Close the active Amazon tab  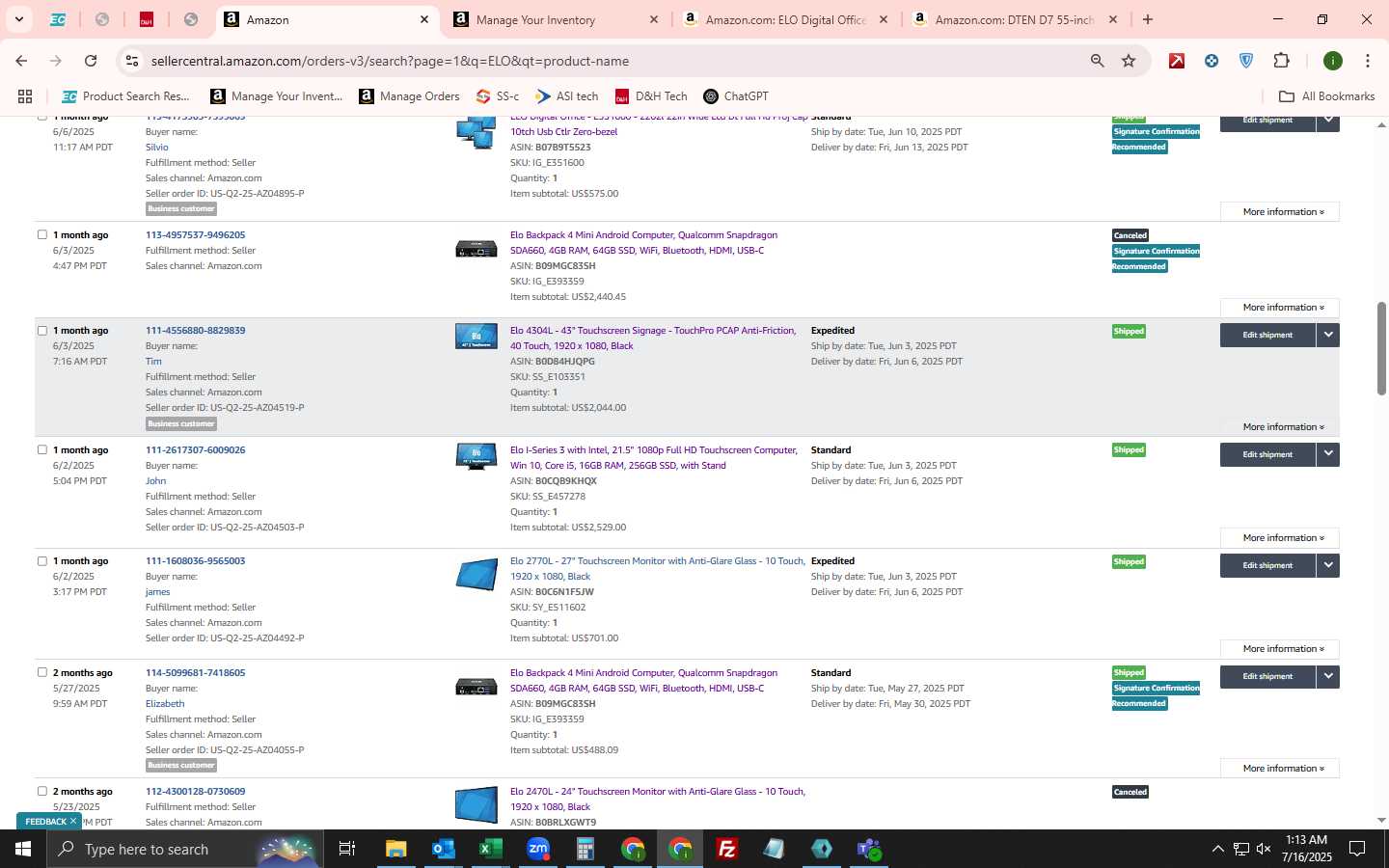point(423,19)
